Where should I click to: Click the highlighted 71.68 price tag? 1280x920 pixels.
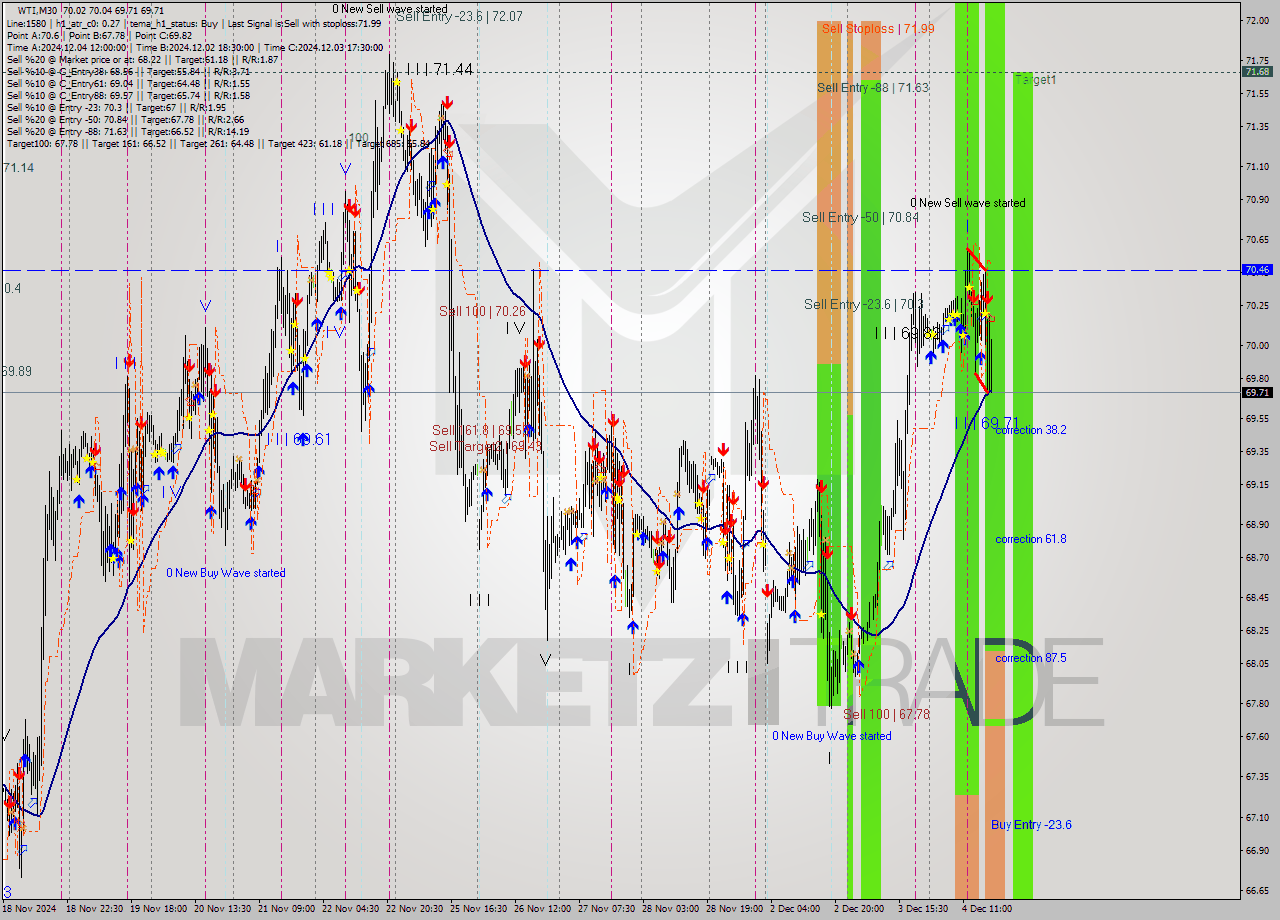tap(1257, 72)
